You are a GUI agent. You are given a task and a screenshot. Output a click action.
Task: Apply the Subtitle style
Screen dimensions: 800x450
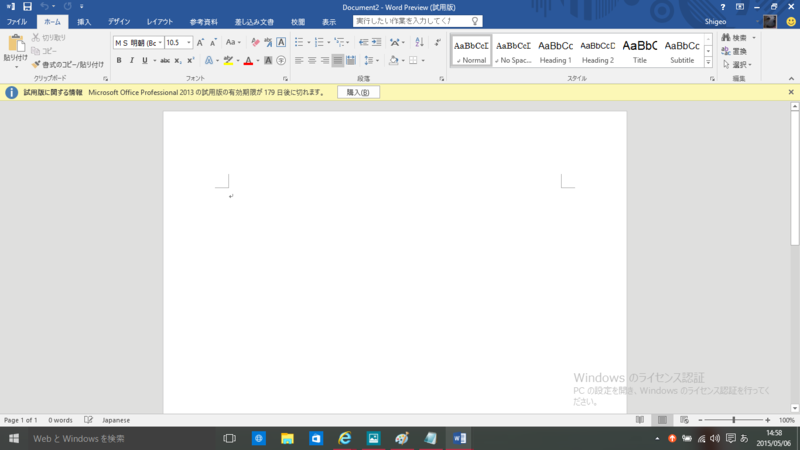click(x=682, y=51)
